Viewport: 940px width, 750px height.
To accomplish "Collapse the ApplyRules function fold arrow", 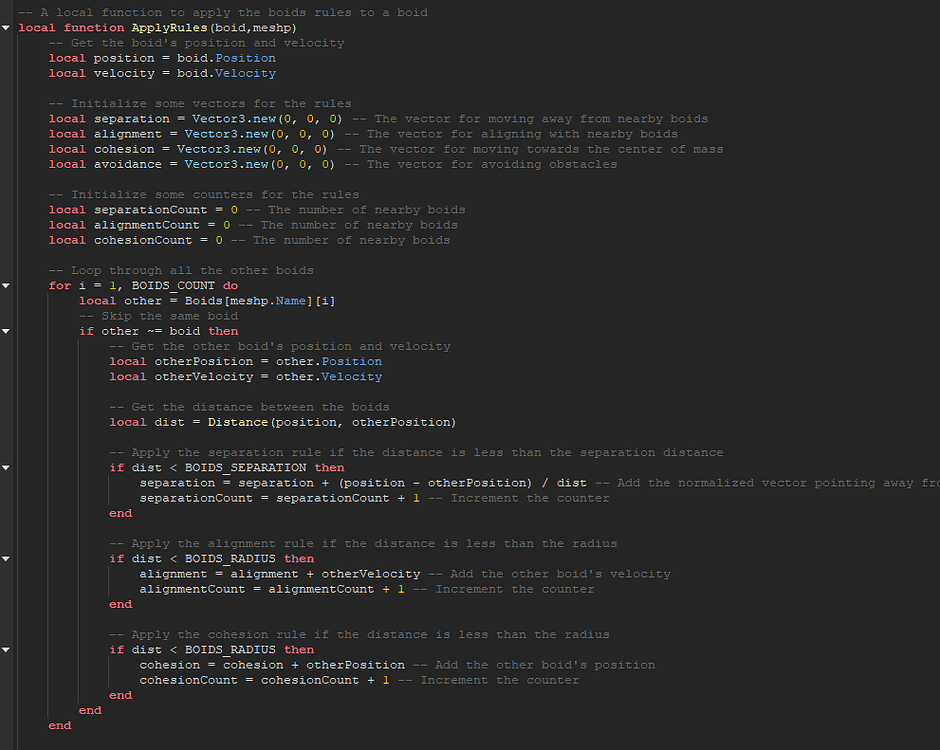I will [6, 27].
